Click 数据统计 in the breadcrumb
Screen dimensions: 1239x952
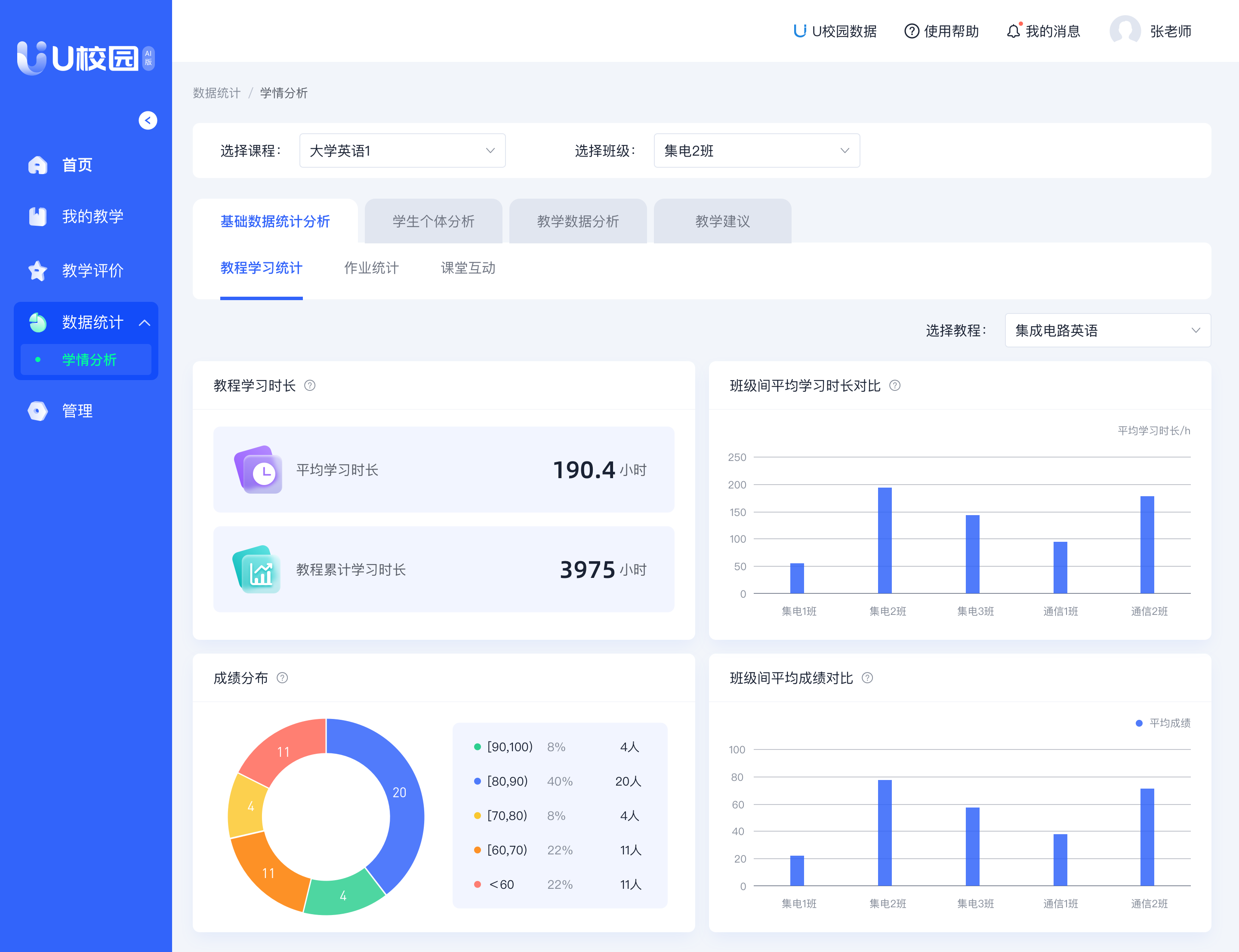[x=216, y=93]
